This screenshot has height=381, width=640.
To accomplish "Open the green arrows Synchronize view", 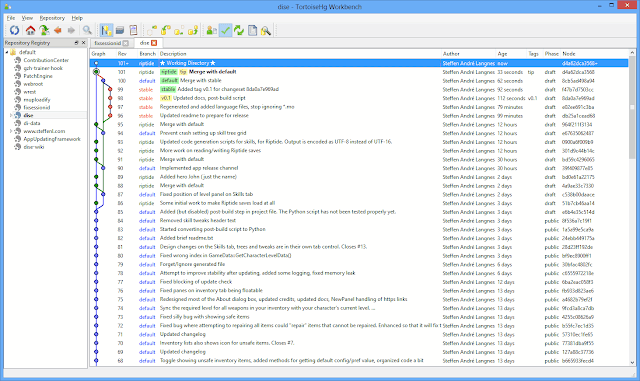I will pos(239,30).
